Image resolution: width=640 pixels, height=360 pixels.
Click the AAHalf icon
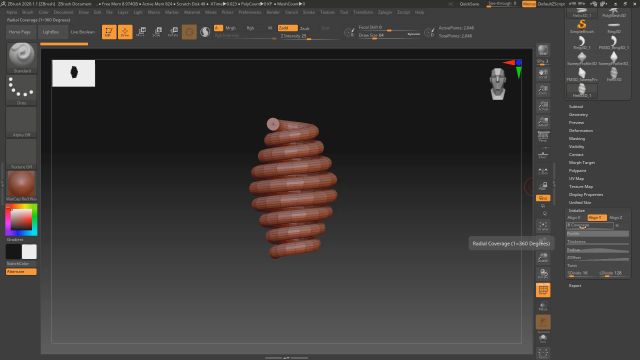[x=543, y=121]
